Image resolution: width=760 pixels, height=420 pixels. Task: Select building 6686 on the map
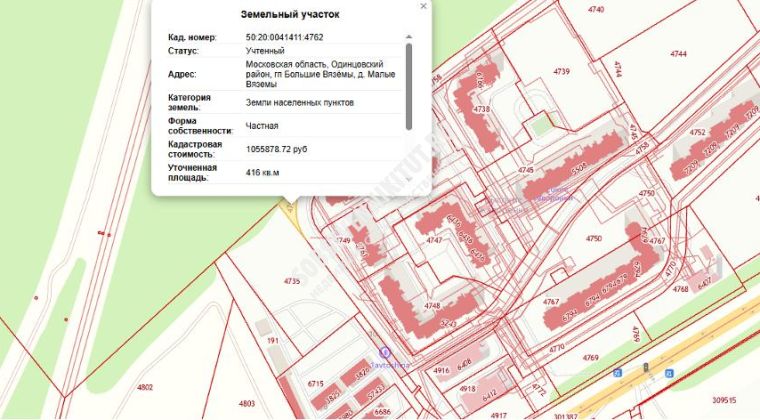point(382,412)
